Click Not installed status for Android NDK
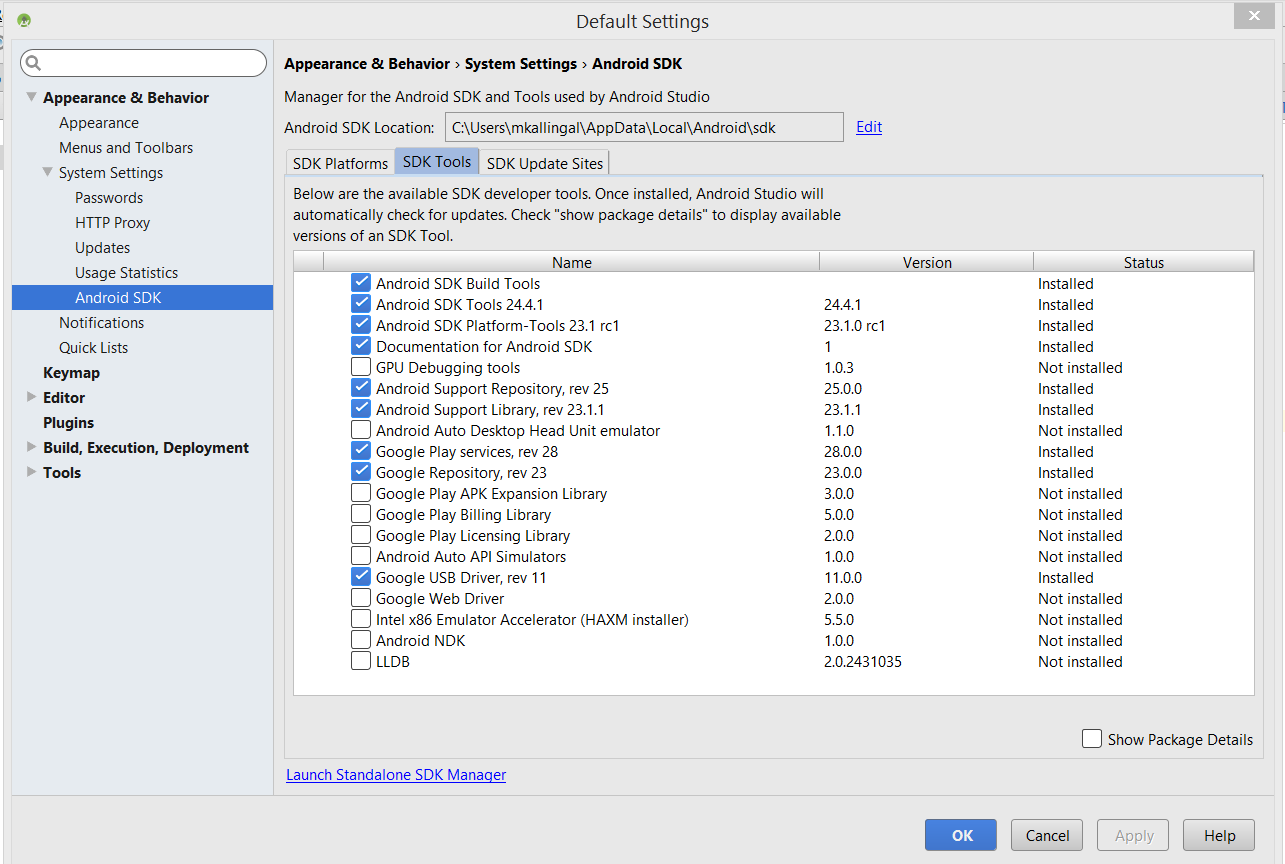This screenshot has height=864, width=1285. pyautogui.click(x=1080, y=640)
